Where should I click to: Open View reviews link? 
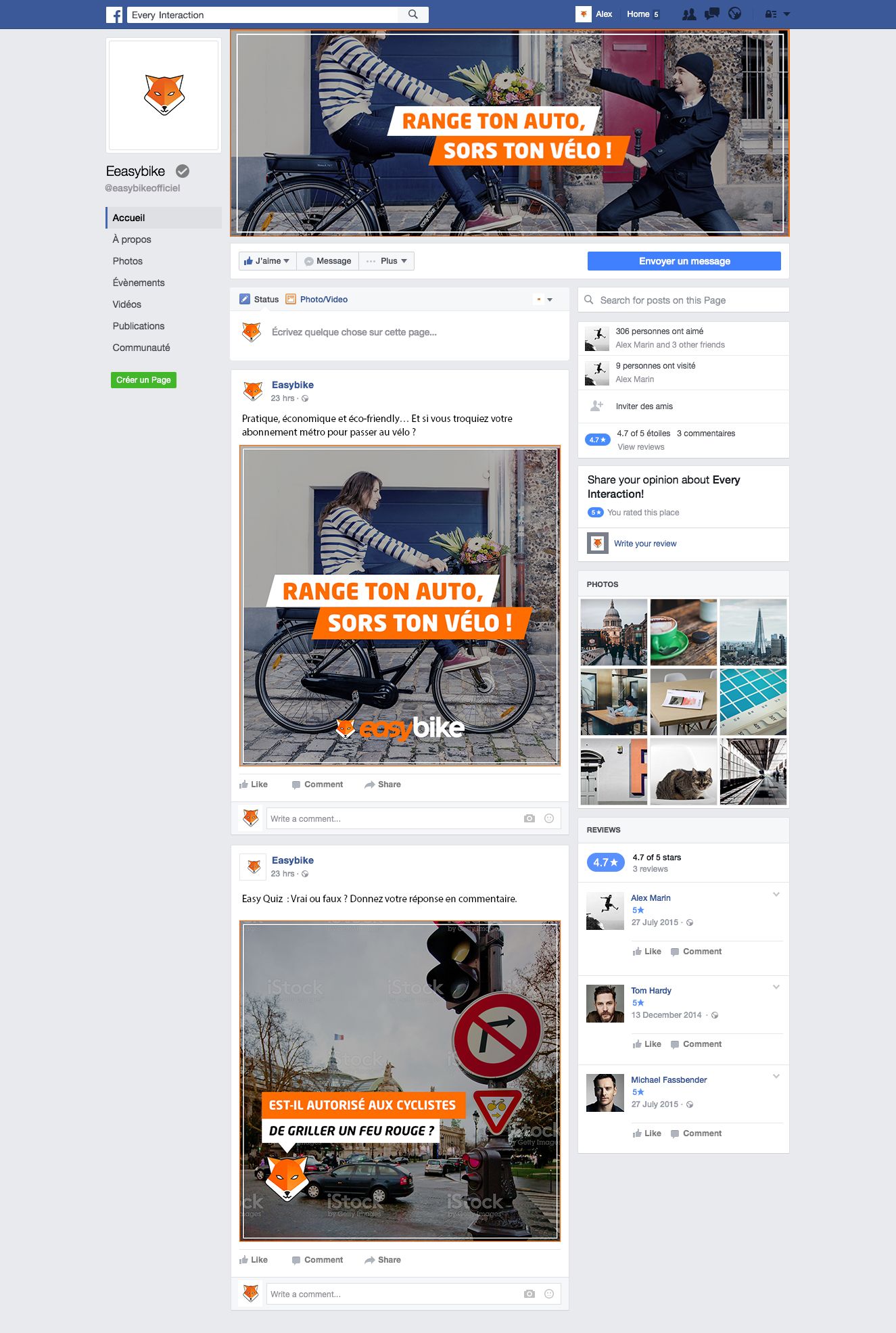[x=641, y=447]
